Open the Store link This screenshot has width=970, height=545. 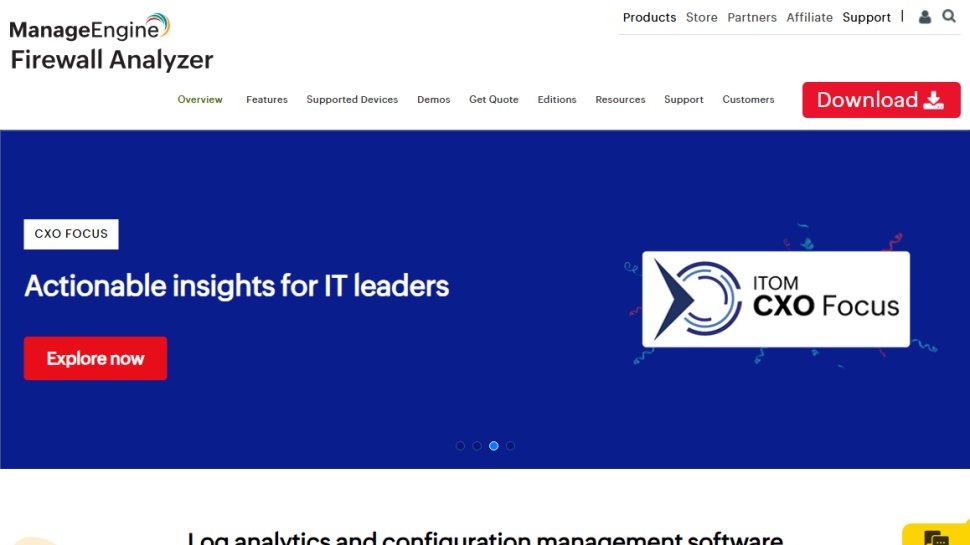tap(702, 17)
